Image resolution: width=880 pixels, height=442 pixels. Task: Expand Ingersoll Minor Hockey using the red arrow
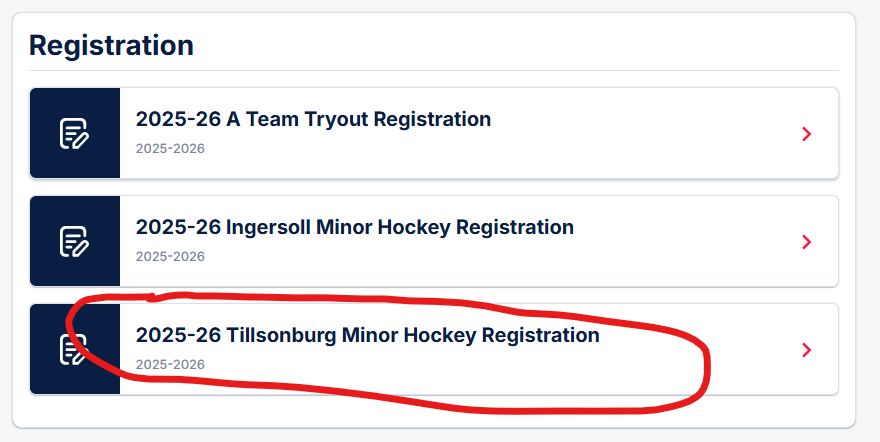pyautogui.click(x=807, y=242)
